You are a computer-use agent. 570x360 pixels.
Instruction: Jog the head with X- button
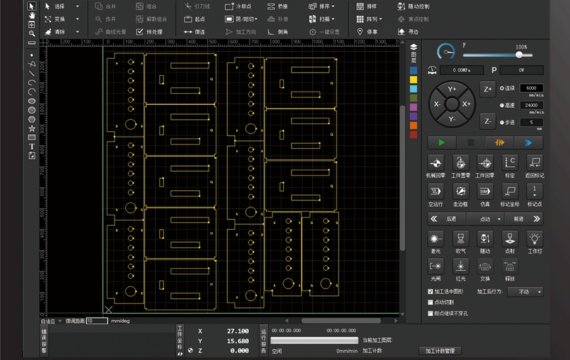(437, 104)
